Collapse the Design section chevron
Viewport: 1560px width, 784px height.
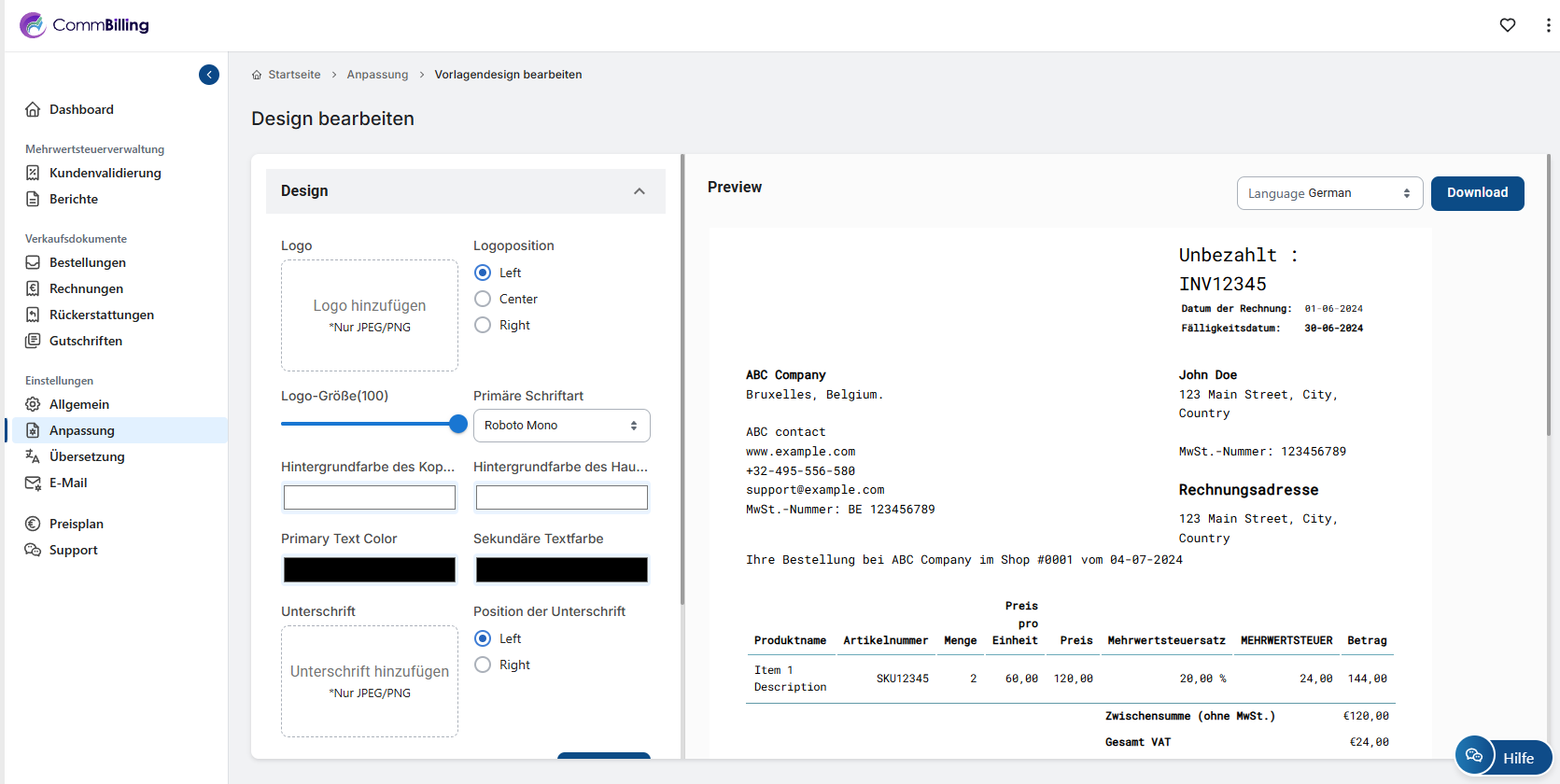click(639, 191)
